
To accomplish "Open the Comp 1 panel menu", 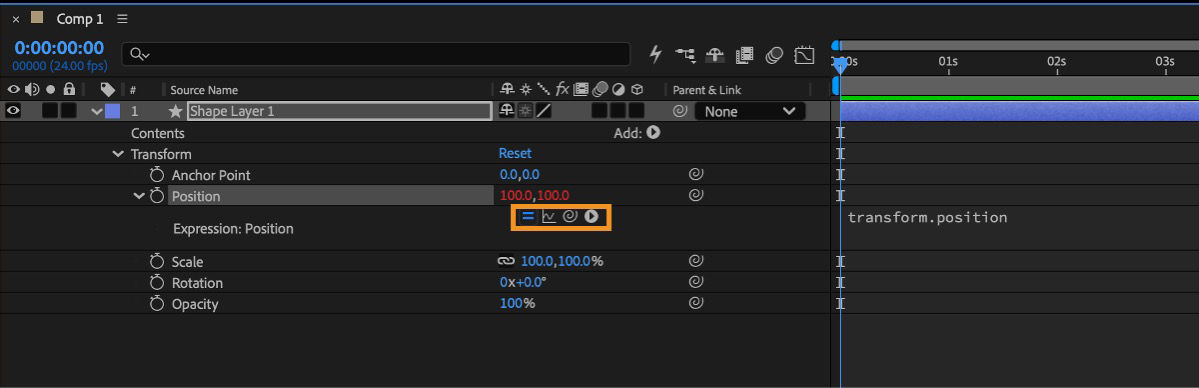I will tap(123, 19).
